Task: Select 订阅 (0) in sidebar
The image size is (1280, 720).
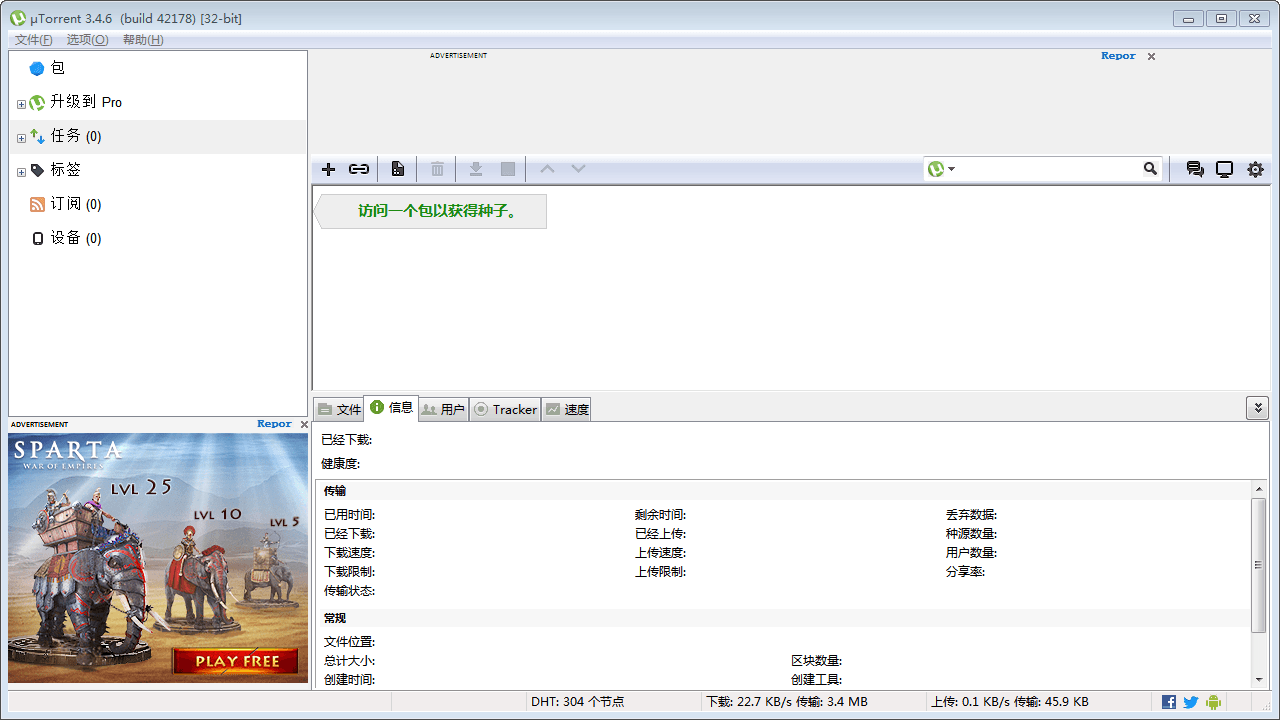Action: tap(158, 205)
